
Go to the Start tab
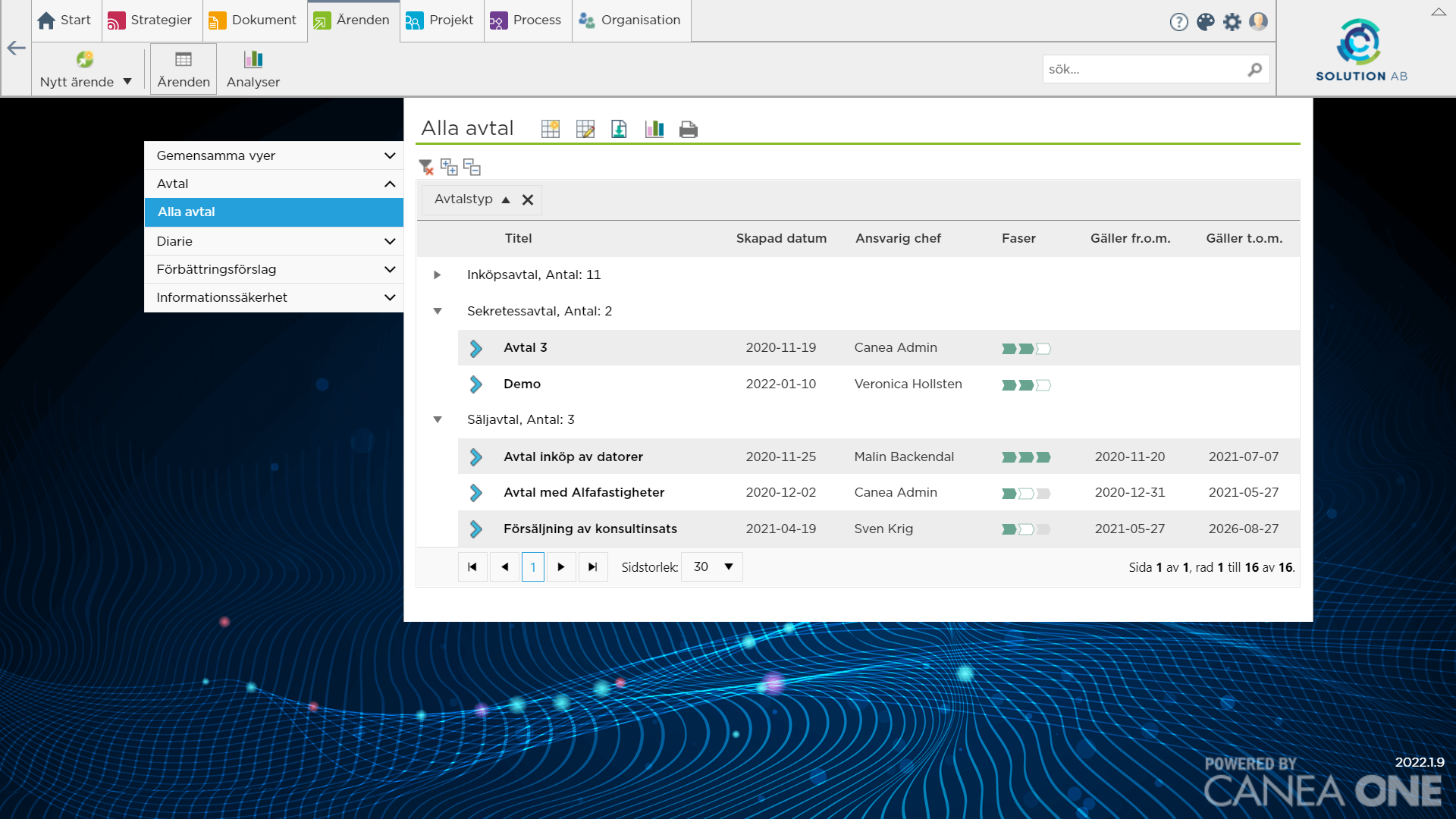coord(64,20)
